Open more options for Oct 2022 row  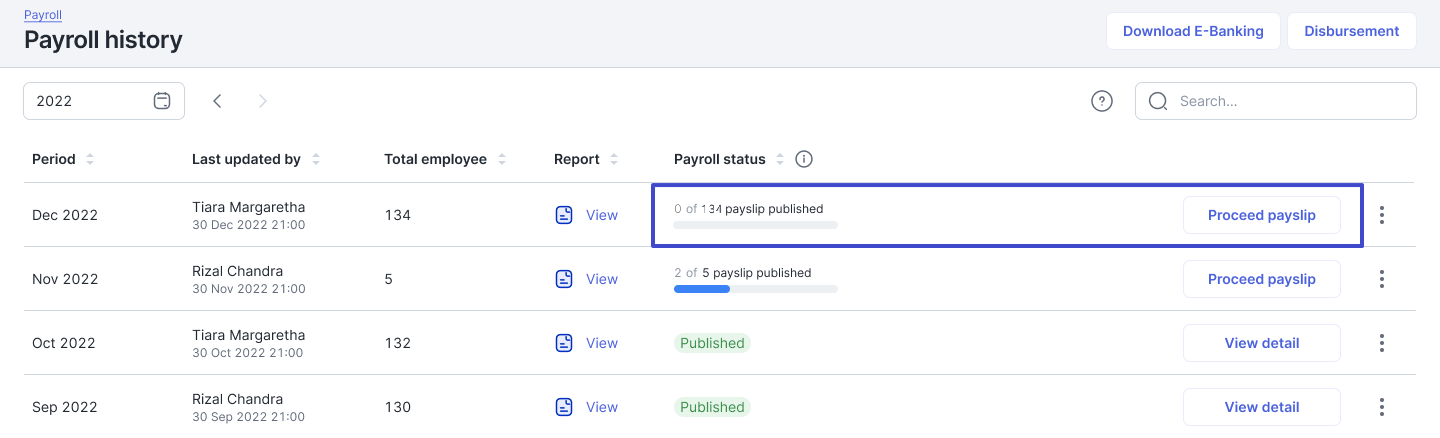pyautogui.click(x=1382, y=343)
